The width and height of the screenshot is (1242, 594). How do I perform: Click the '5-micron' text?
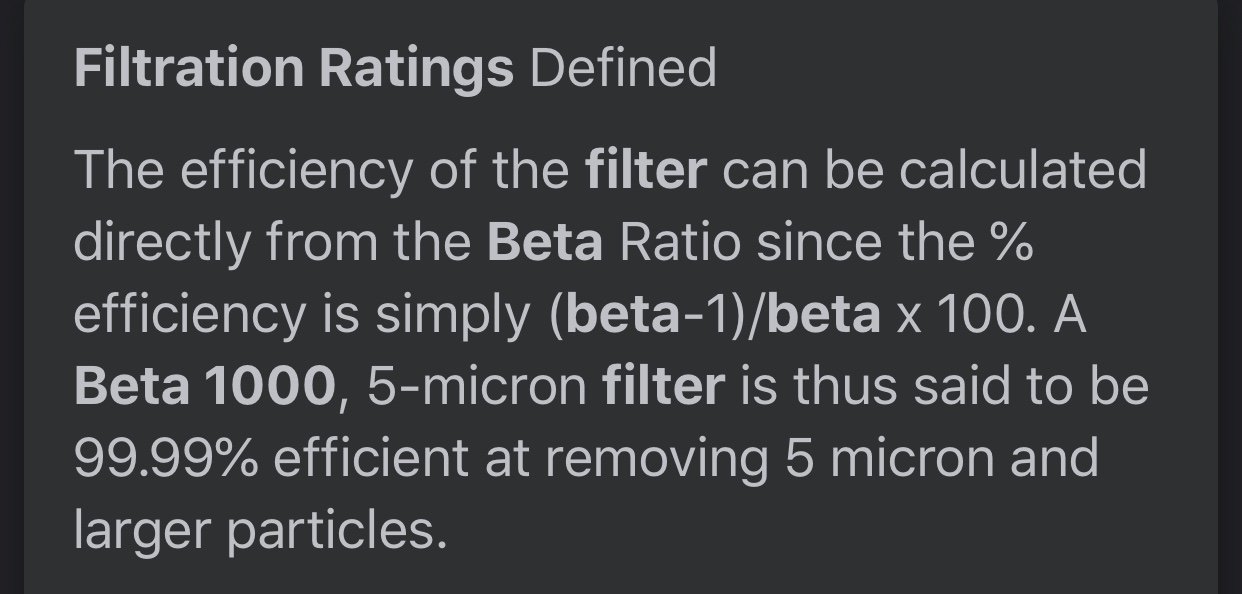coord(476,386)
